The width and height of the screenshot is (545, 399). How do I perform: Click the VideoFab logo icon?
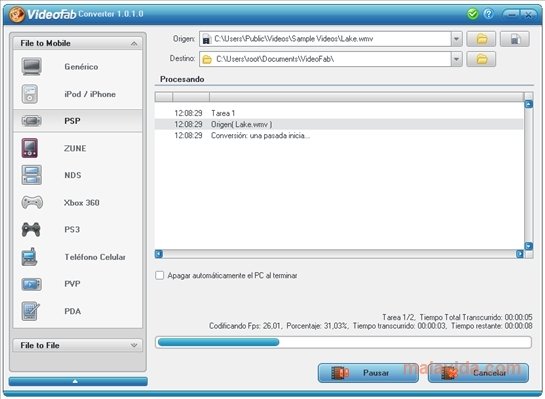[x=17, y=15]
